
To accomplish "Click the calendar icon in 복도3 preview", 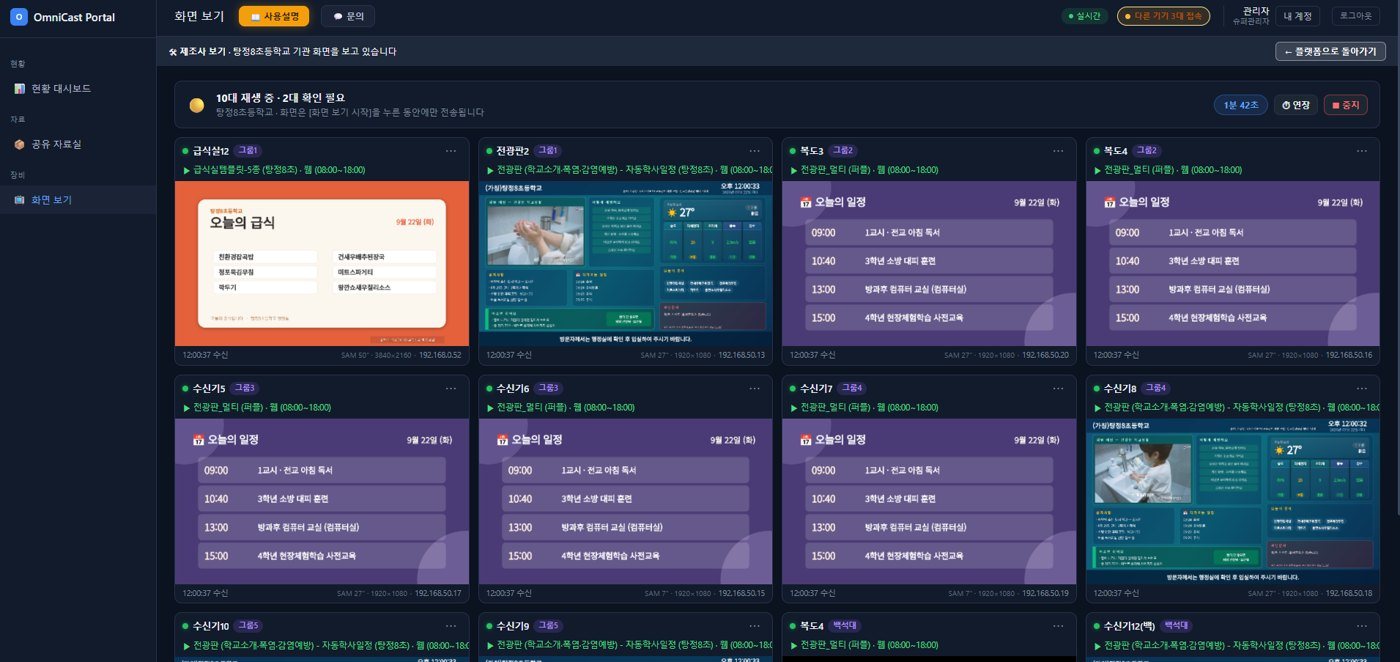I will [x=805, y=202].
